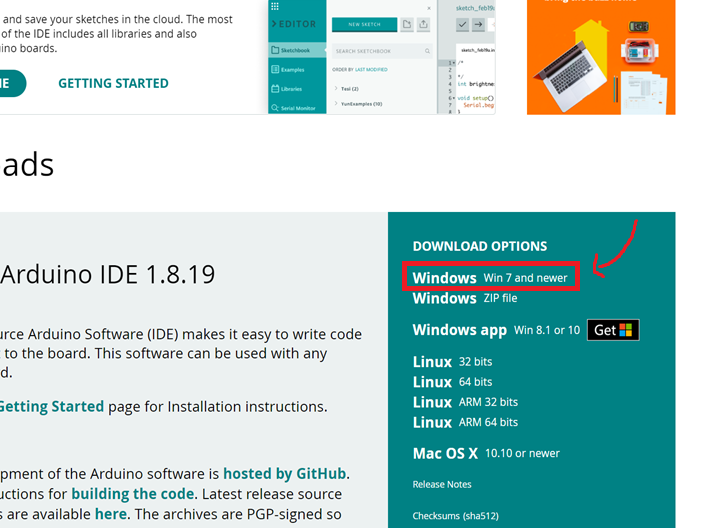Click the verify checkmark icon in editor preview
This screenshot has height=528, width=718.
[462, 24]
